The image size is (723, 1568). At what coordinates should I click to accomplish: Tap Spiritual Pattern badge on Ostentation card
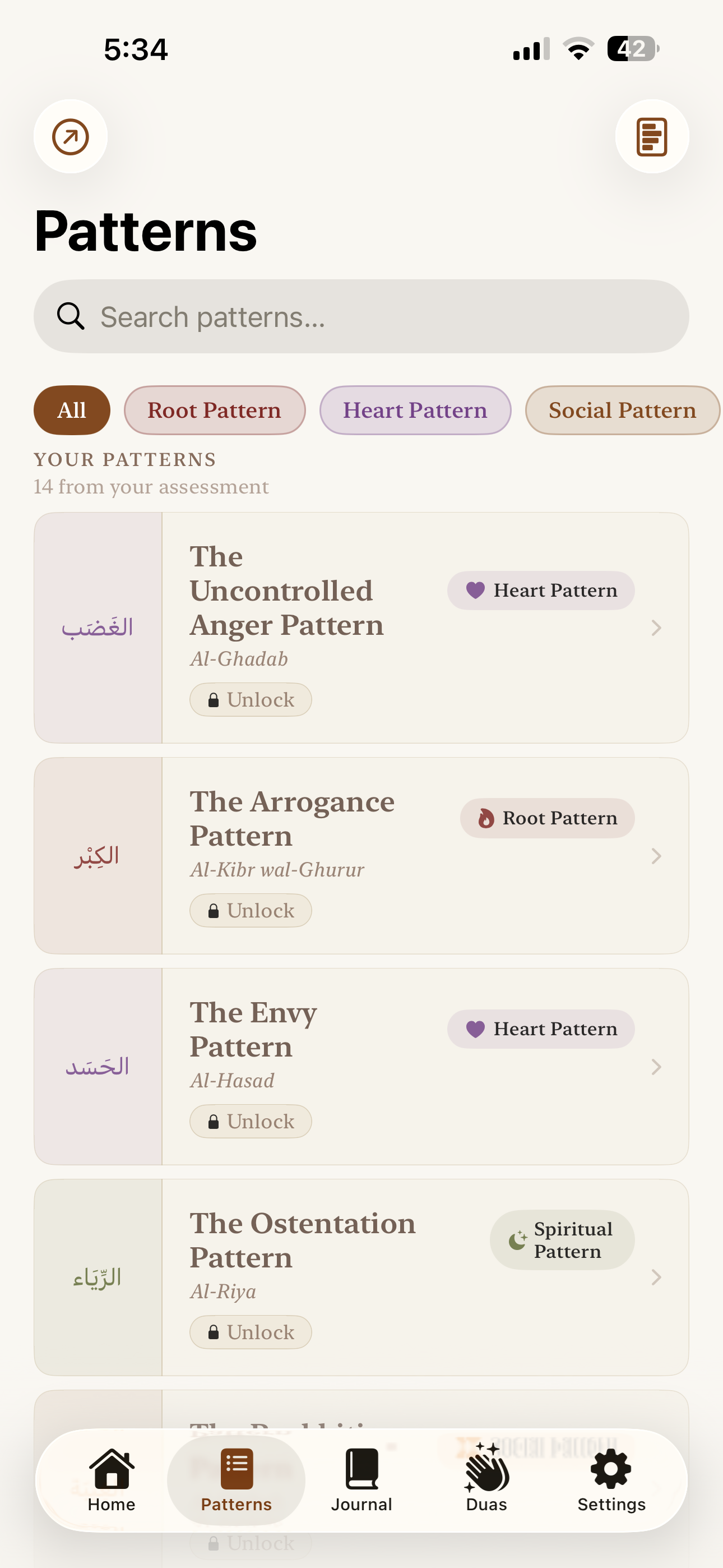coord(562,1240)
